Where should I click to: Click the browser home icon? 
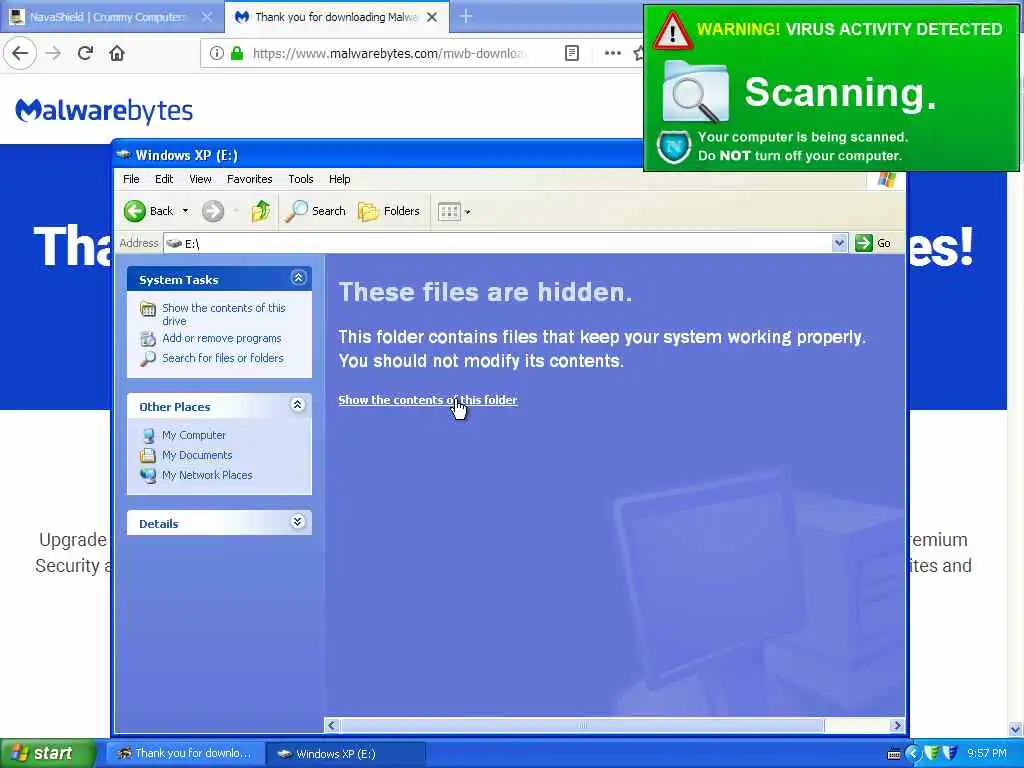(x=117, y=53)
